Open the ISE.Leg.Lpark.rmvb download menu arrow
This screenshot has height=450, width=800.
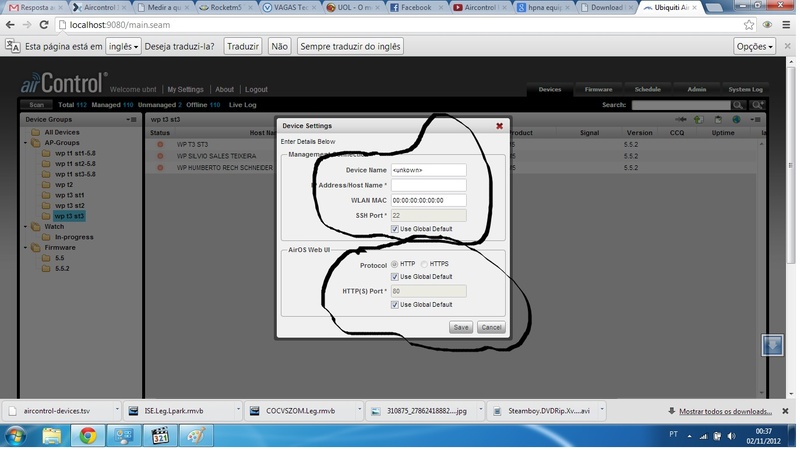pos(239,412)
